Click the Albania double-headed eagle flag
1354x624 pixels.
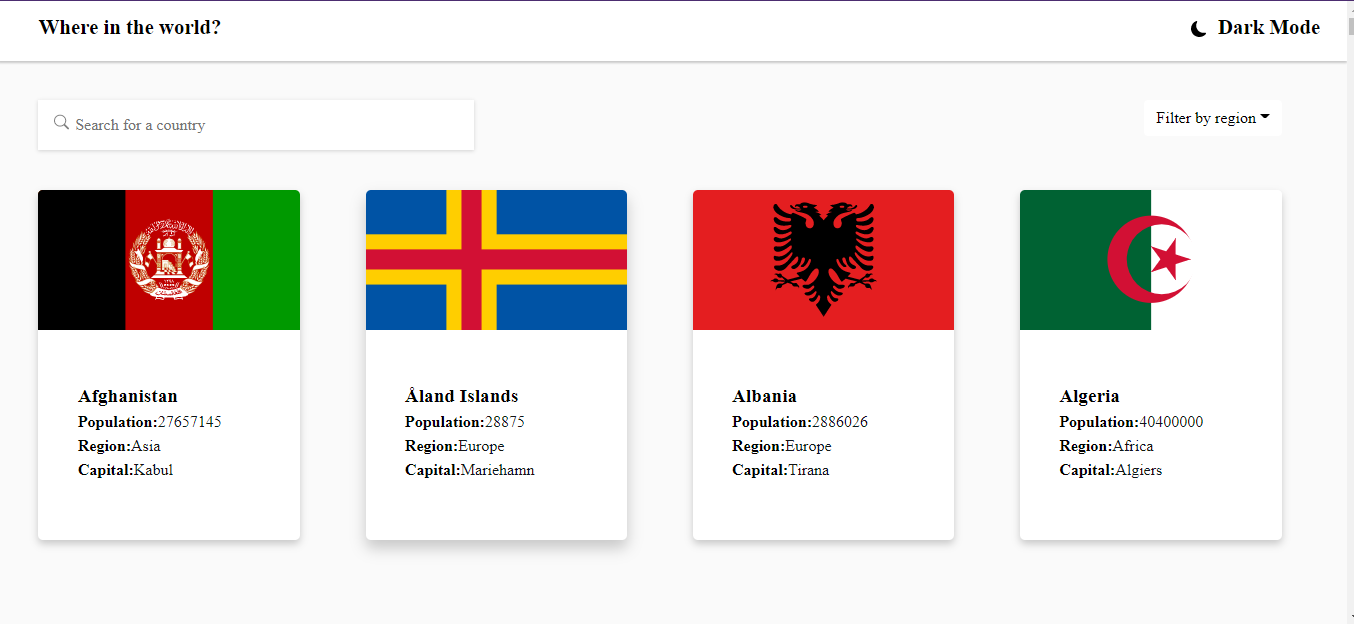[823, 260]
